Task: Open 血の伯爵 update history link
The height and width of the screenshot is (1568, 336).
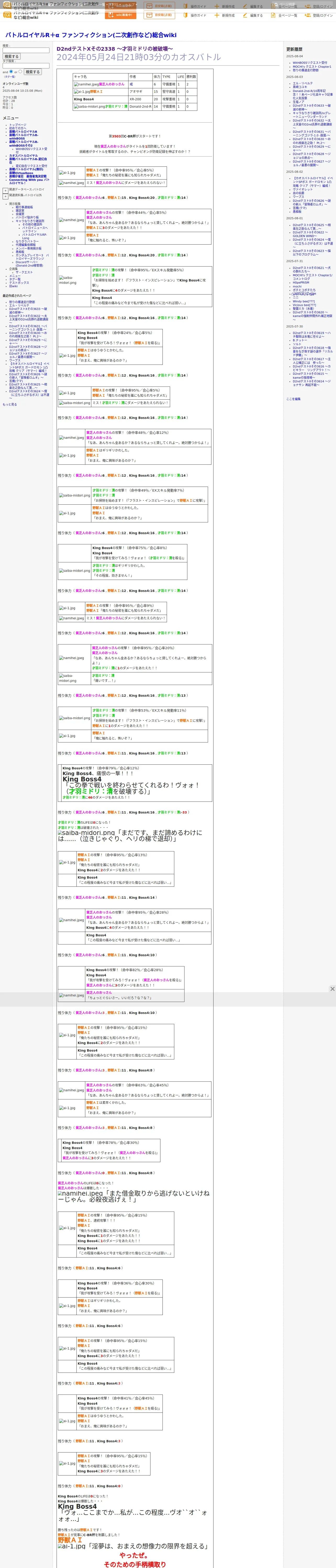Action: (x=298, y=193)
